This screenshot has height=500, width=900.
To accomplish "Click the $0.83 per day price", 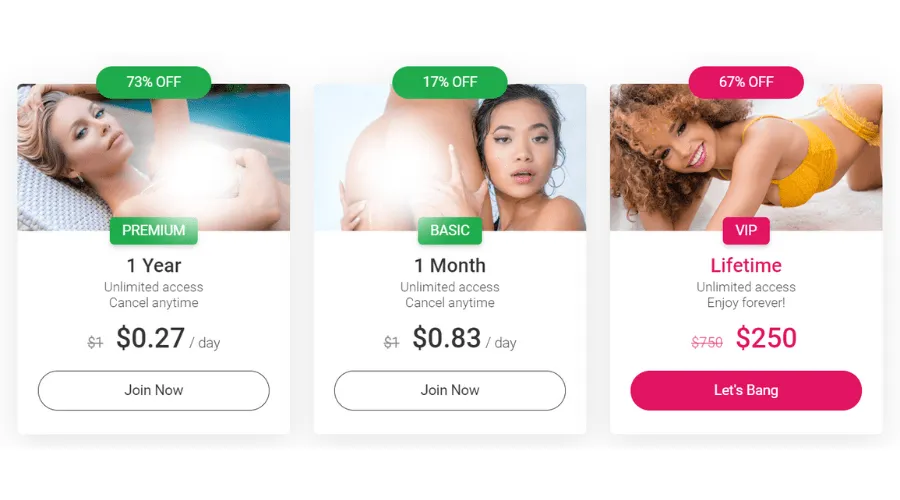I will pos(447,338).
